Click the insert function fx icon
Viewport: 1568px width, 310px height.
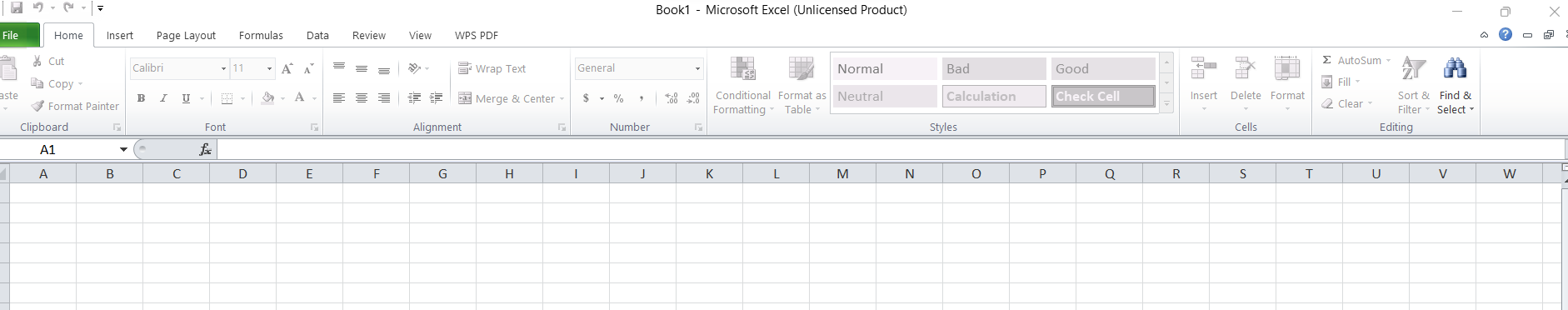tap(205, 149)
